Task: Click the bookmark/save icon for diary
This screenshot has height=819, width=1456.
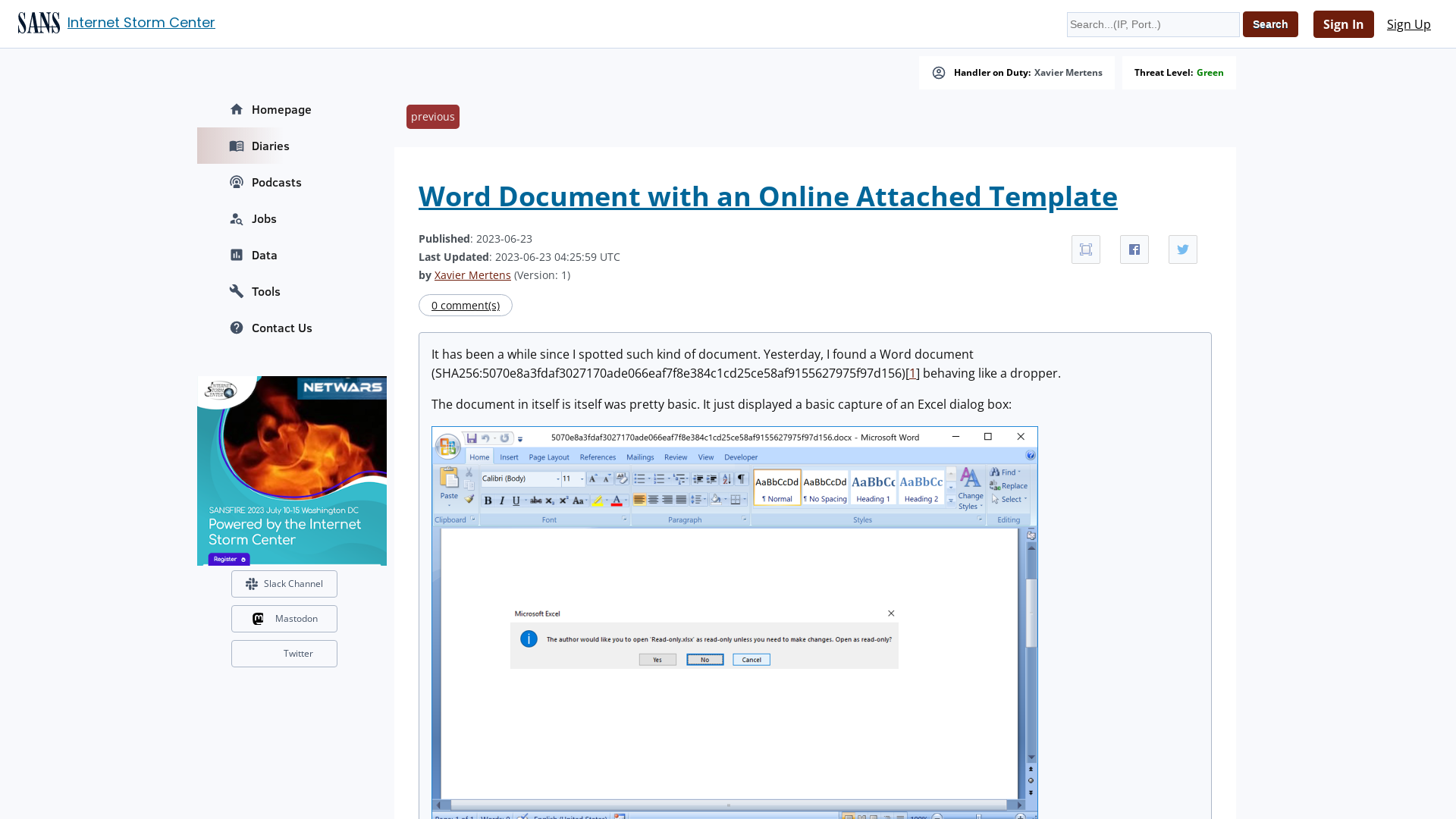Action: pyautogui.click(x=1085, y=249)
